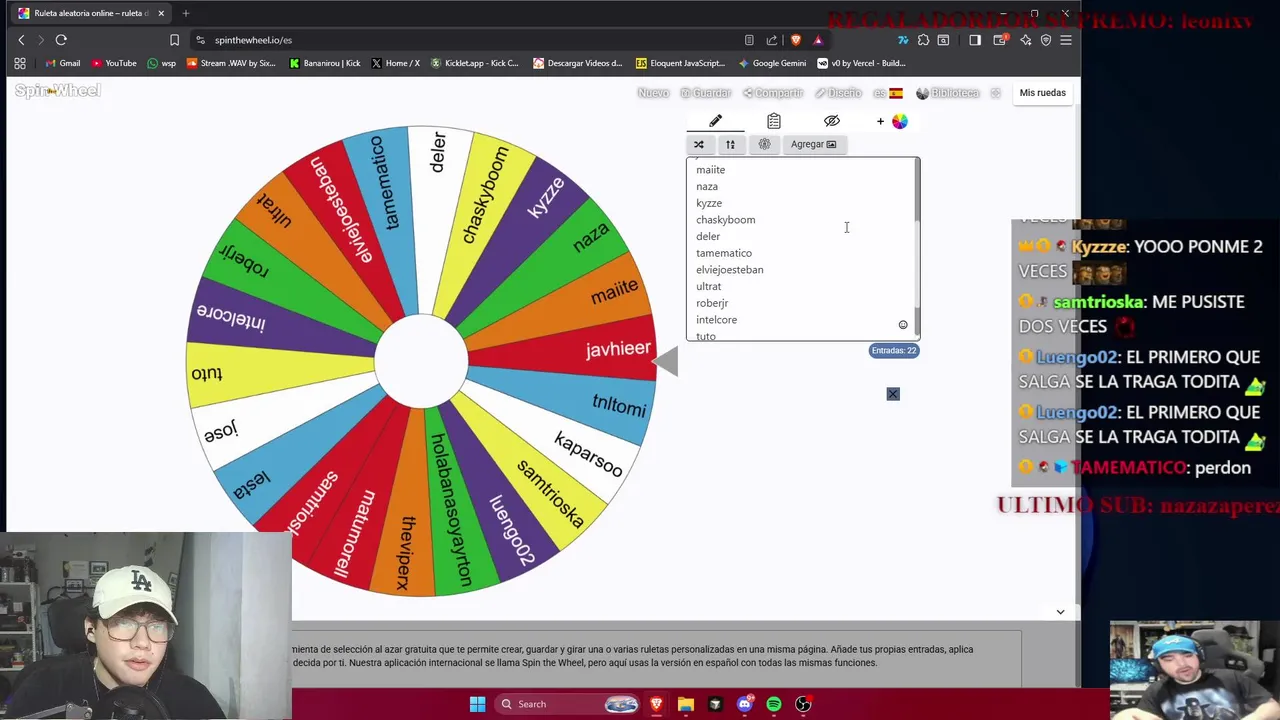Click the white wheel center to spin

pyautogui.click(x=421, y=362)
